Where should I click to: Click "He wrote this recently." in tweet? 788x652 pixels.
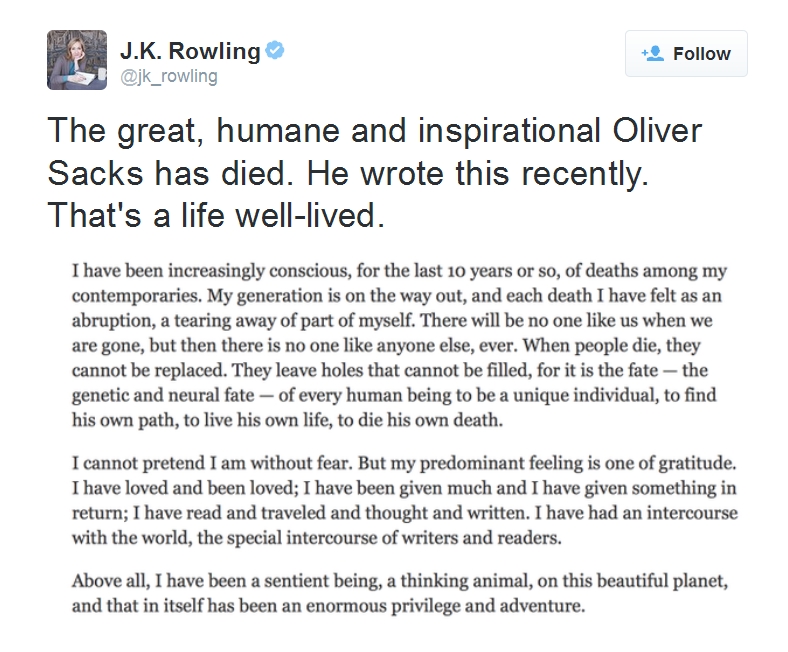click(x=477, y=174)
